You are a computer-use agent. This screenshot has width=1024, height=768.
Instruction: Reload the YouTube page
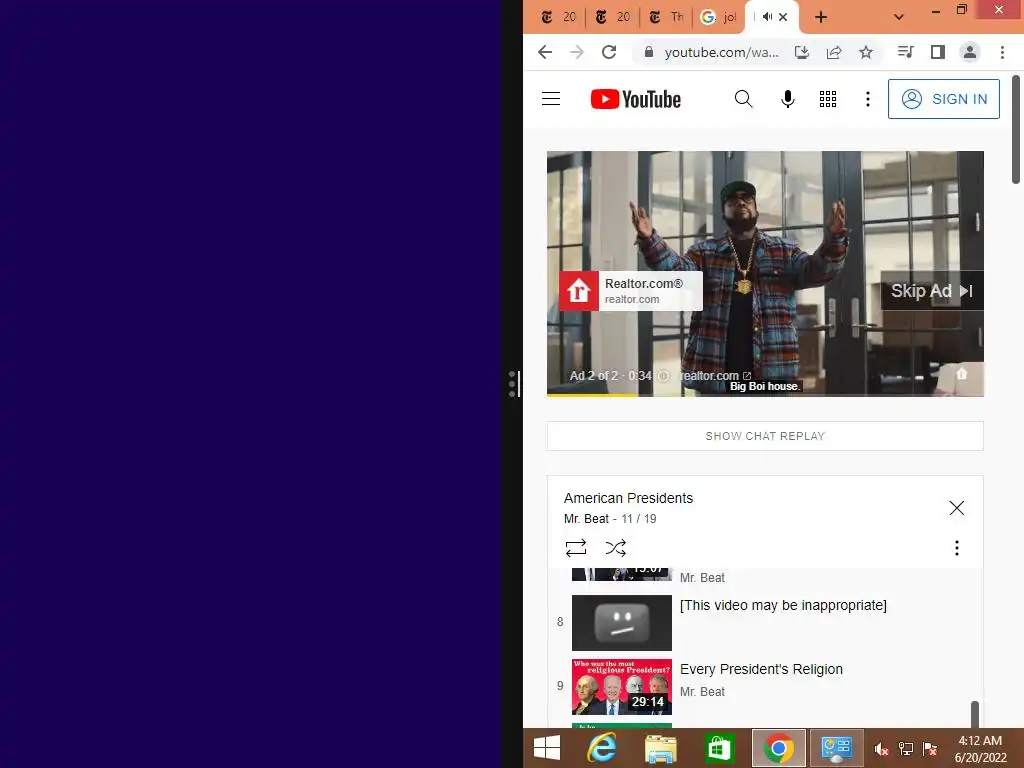pyautogui.click(x=609, y=52)
